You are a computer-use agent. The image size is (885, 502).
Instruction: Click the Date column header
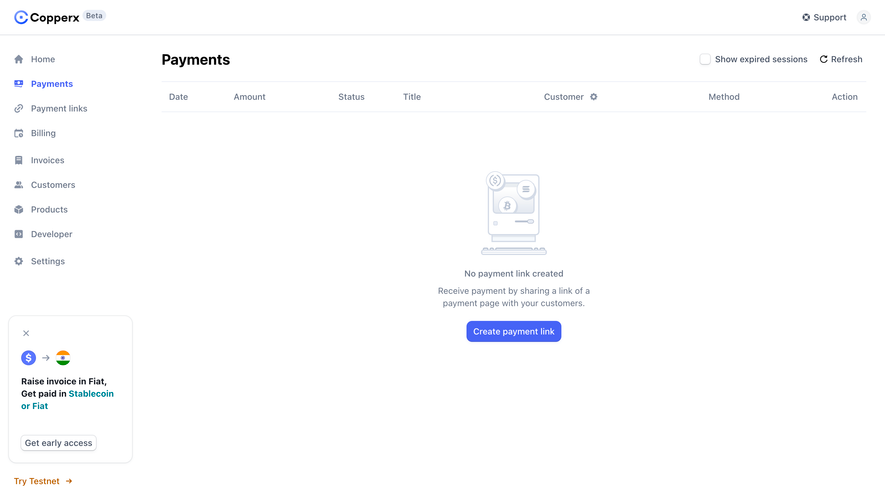click(x=178, y=97)
